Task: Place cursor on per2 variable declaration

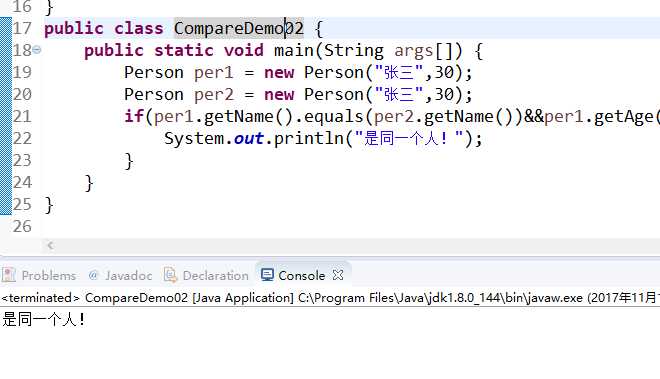Action: click(x=213, y=95)
